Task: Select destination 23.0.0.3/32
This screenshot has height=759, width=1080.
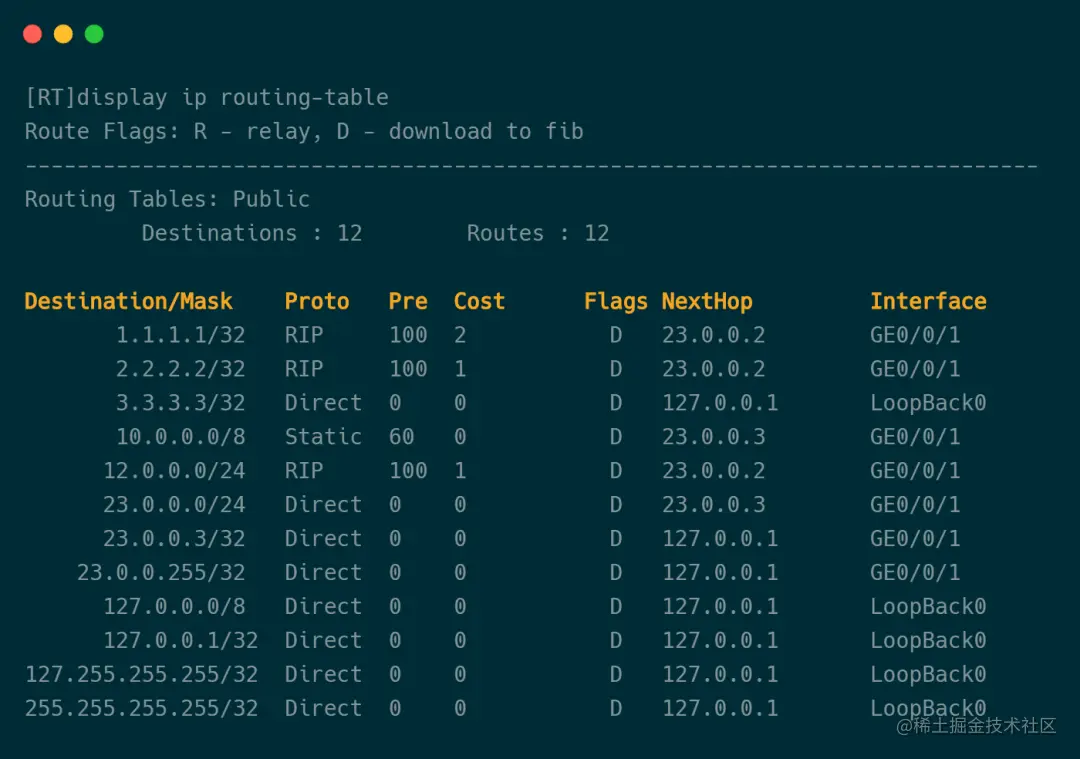Action: point(174,538)
